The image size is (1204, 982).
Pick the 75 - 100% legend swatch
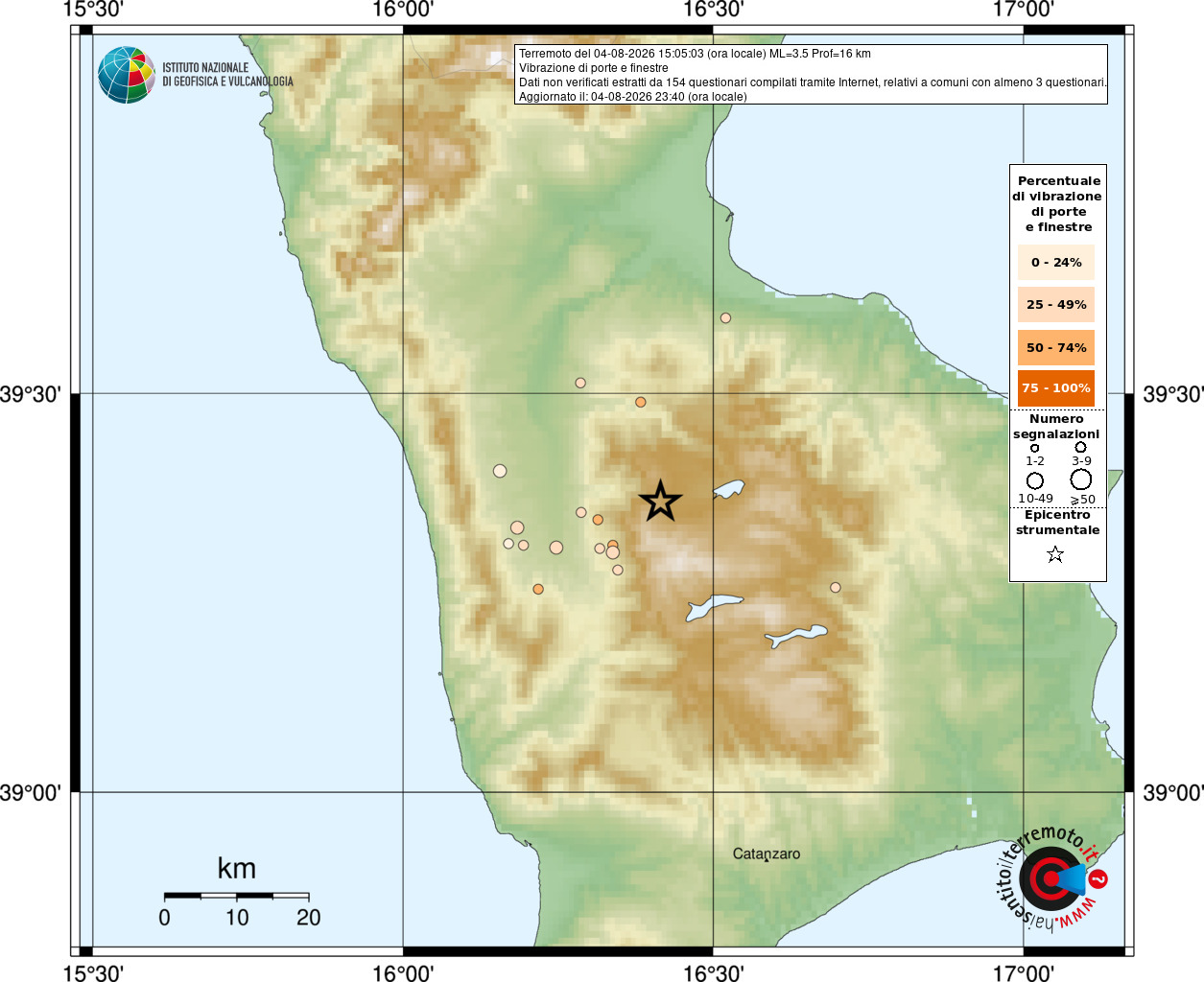coord(1055,388)
